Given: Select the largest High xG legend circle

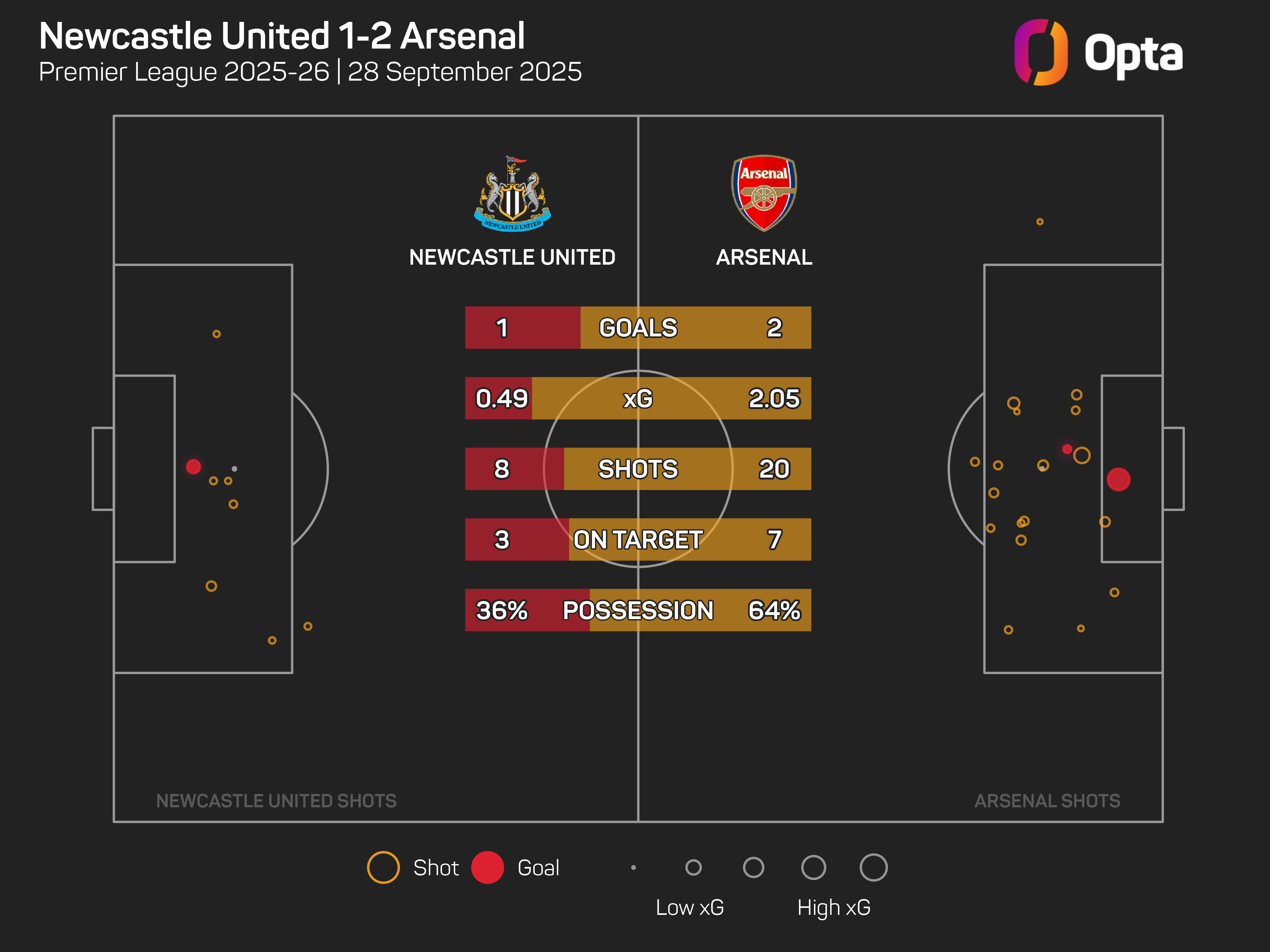Looking at the screenshot, I should tap(873, 867).
